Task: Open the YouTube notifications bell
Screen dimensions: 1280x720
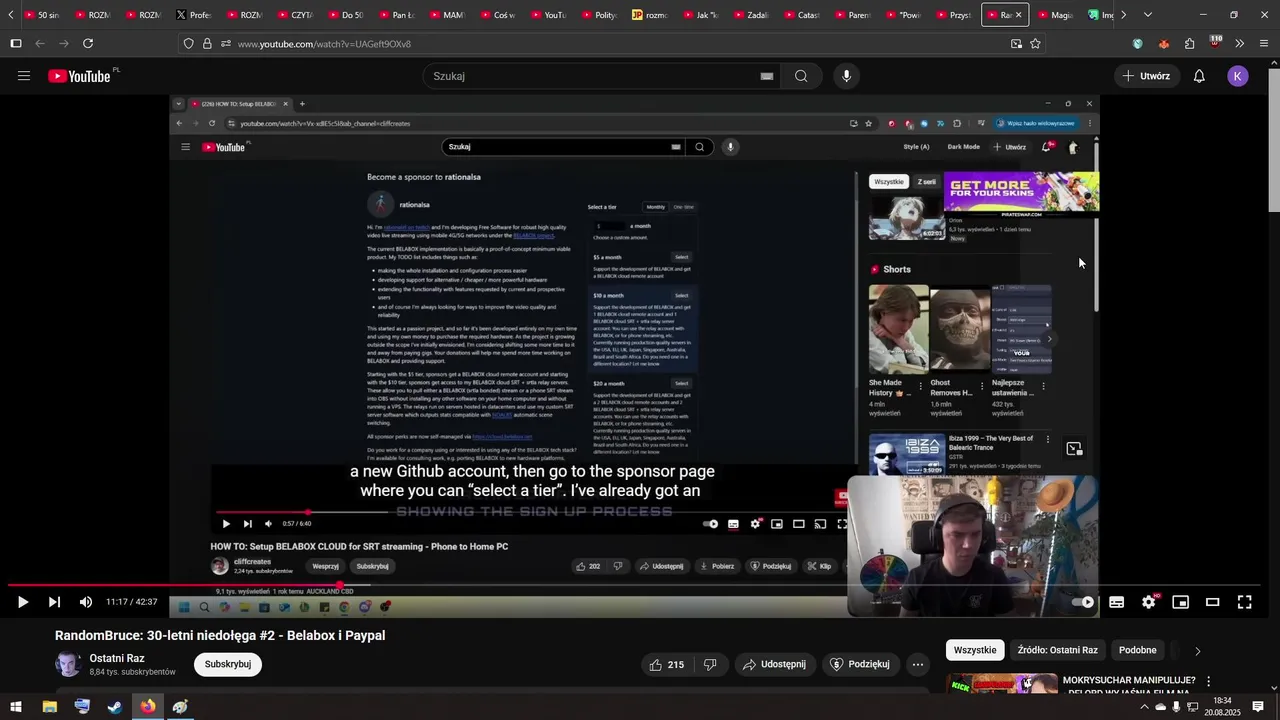Action: pos(1199,76)
